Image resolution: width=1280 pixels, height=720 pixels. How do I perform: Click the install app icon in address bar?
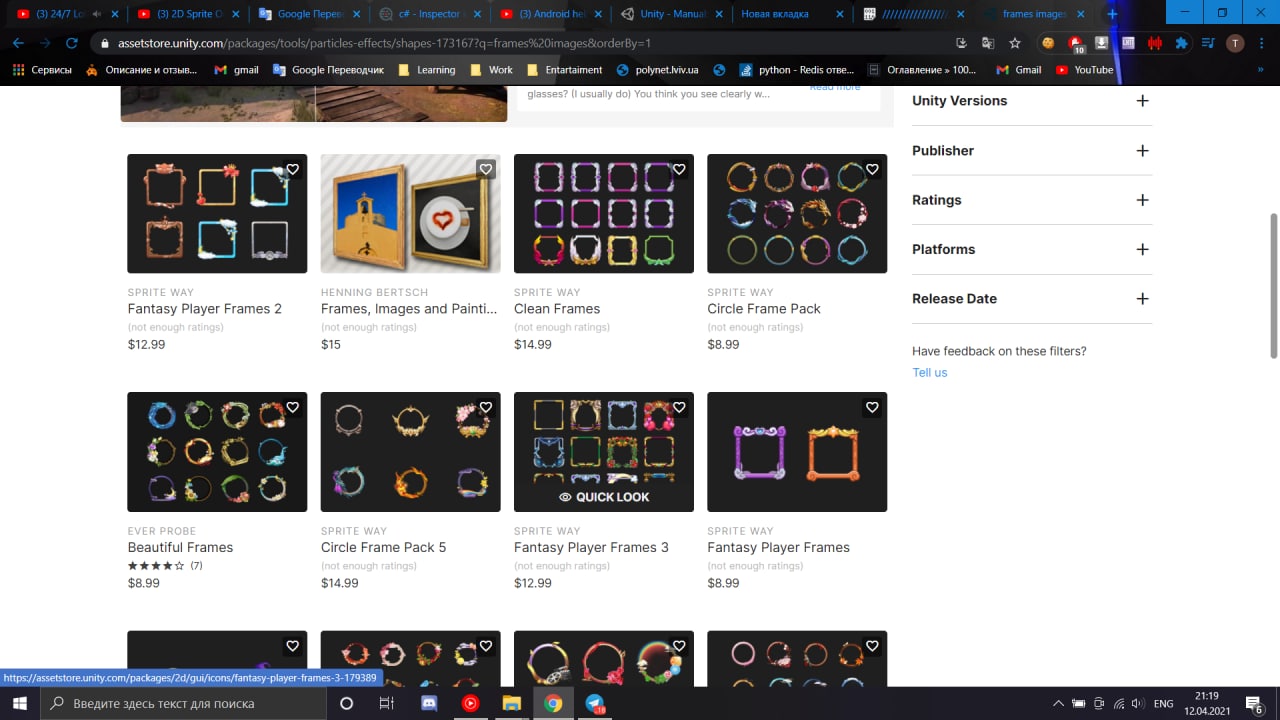961,43
